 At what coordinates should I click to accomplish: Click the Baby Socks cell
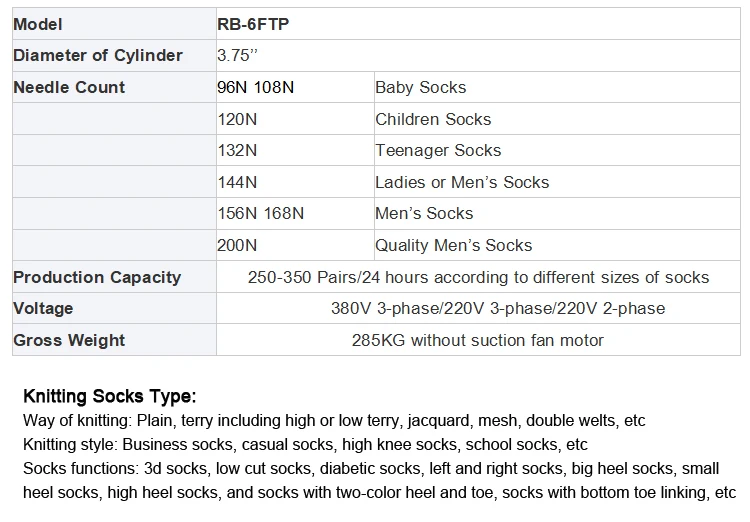pos(420,88)
